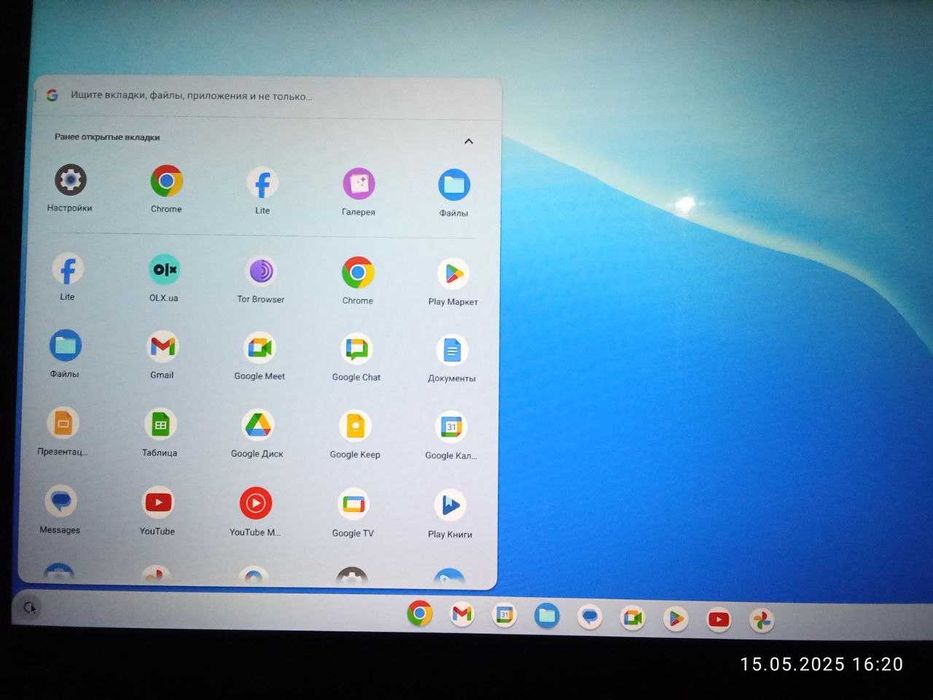Image resolution: width=933 pixels, height=700 pixels.
Task: Open Play Store from the shelf
Action: click(675, 619)
